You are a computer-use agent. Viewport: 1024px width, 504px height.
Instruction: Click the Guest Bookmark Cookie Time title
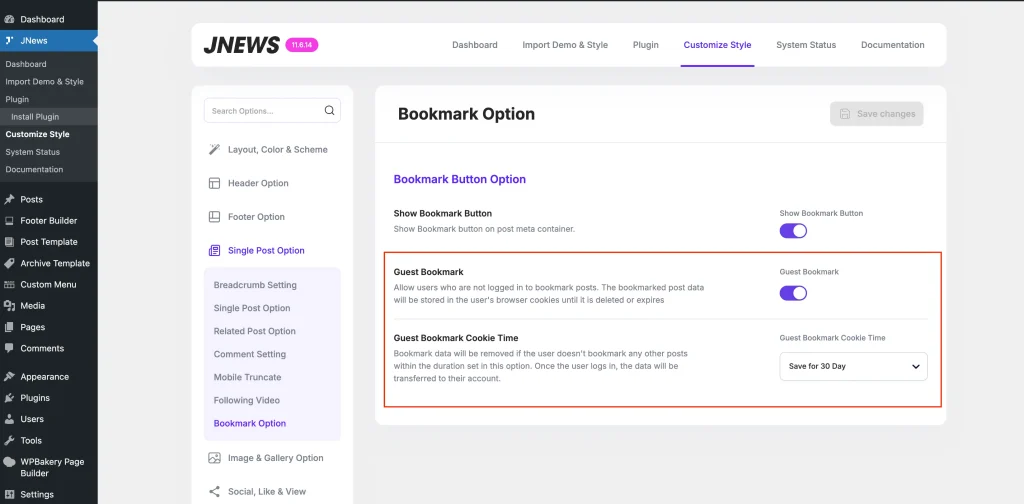pyautogui.click(x=456, y=338)
